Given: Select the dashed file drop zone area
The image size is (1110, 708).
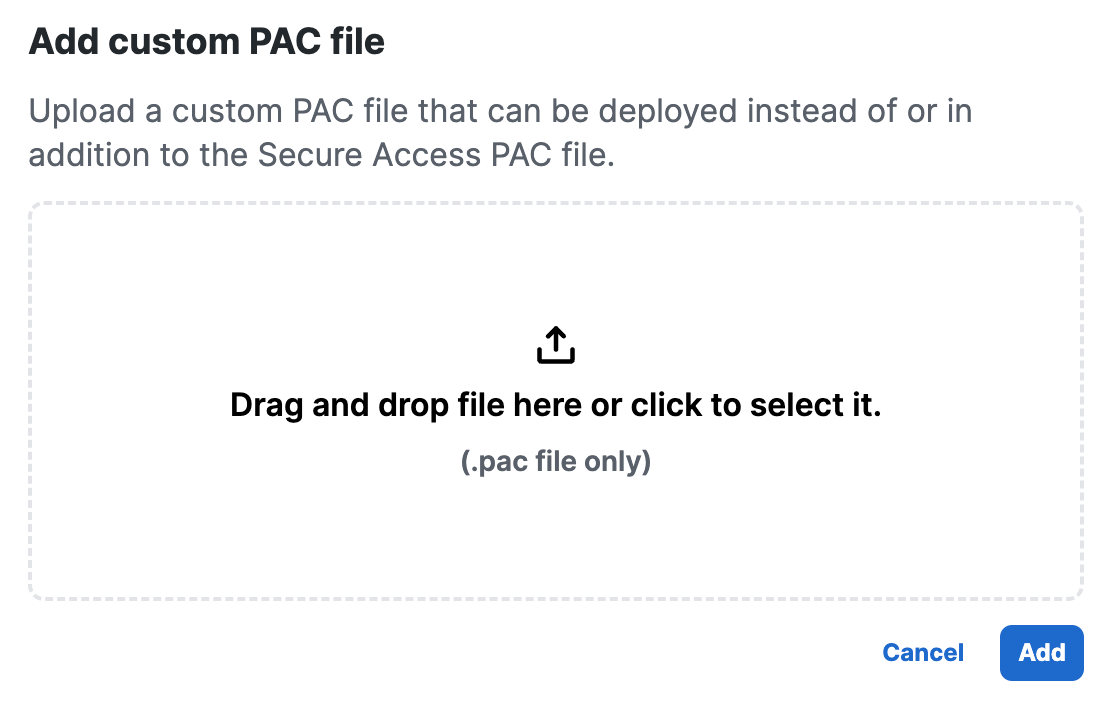Looking at the screenshot, I should point(556,401).
